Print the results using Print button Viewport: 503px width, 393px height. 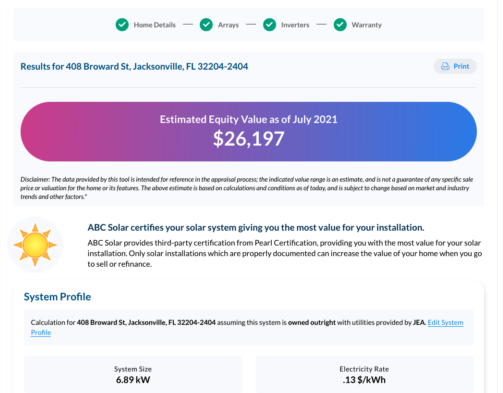(455, 66)
